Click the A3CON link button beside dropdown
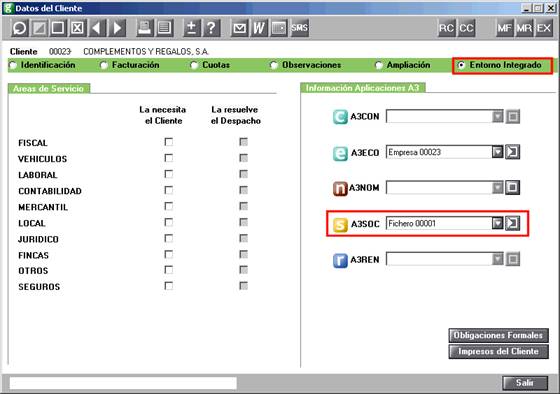The height and width of the screenshot is (394, 560). [x=512, y=116]
